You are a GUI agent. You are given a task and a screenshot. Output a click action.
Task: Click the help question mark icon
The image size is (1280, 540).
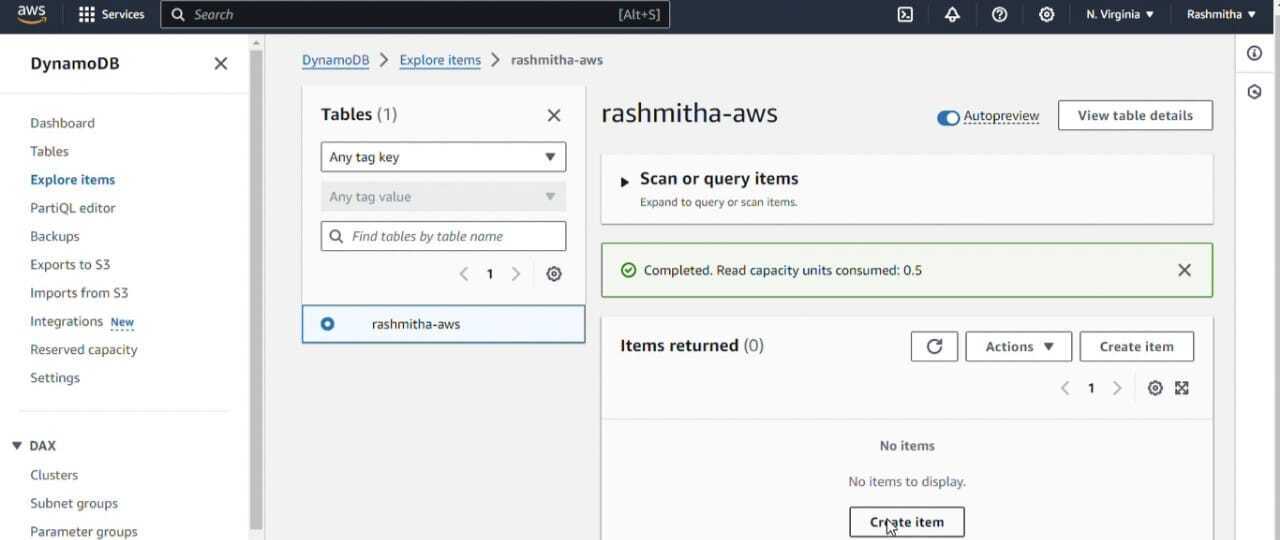[999, 14]
